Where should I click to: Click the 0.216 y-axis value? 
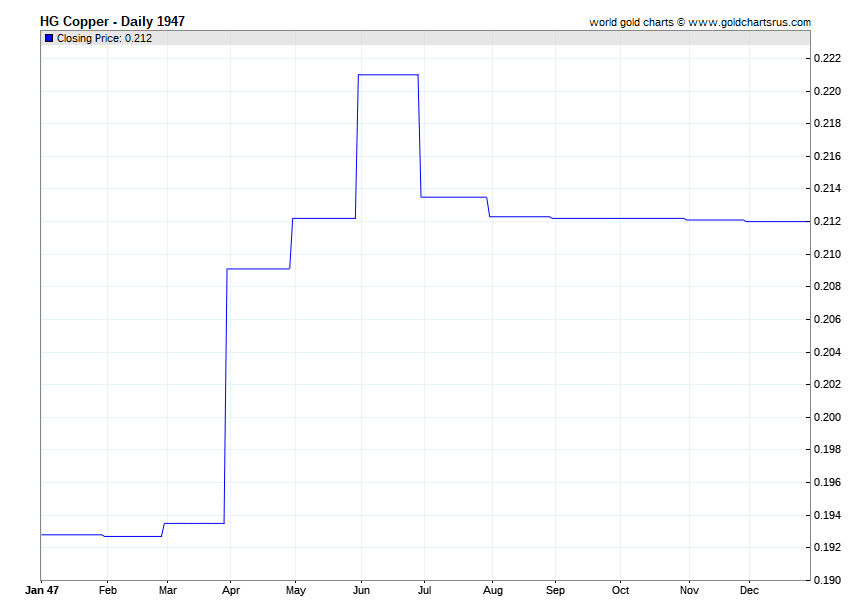pos(828,156)
